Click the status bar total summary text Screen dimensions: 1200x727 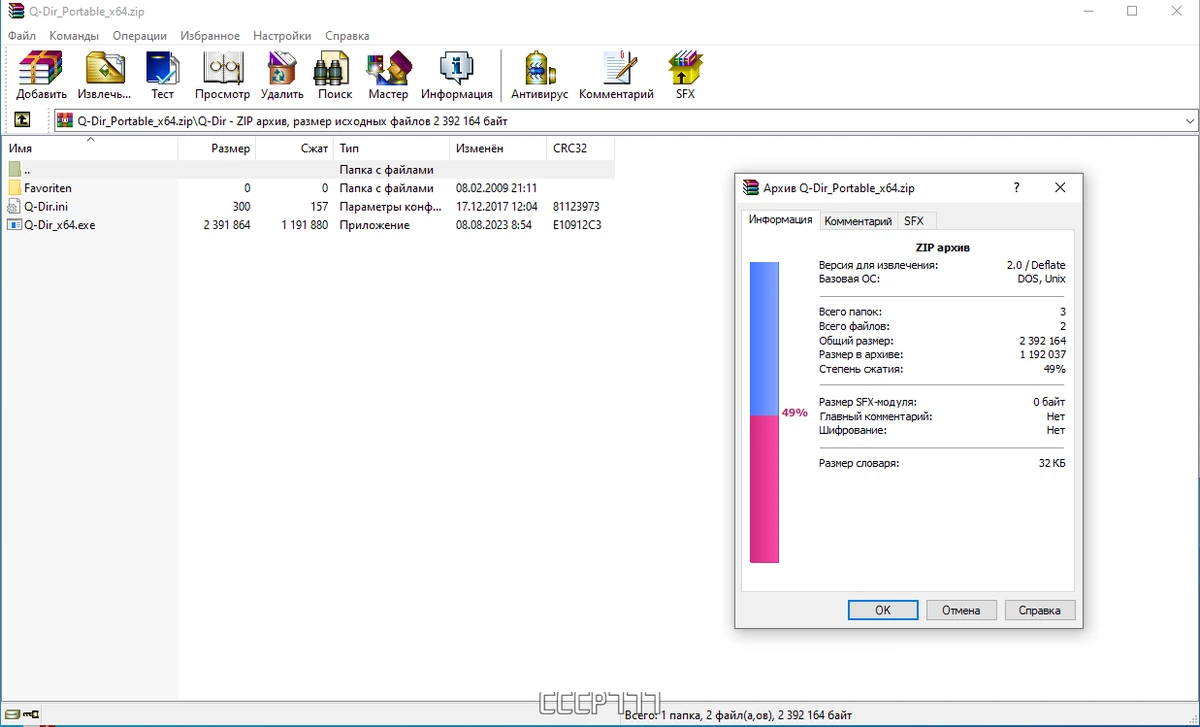tap(738, 716)
